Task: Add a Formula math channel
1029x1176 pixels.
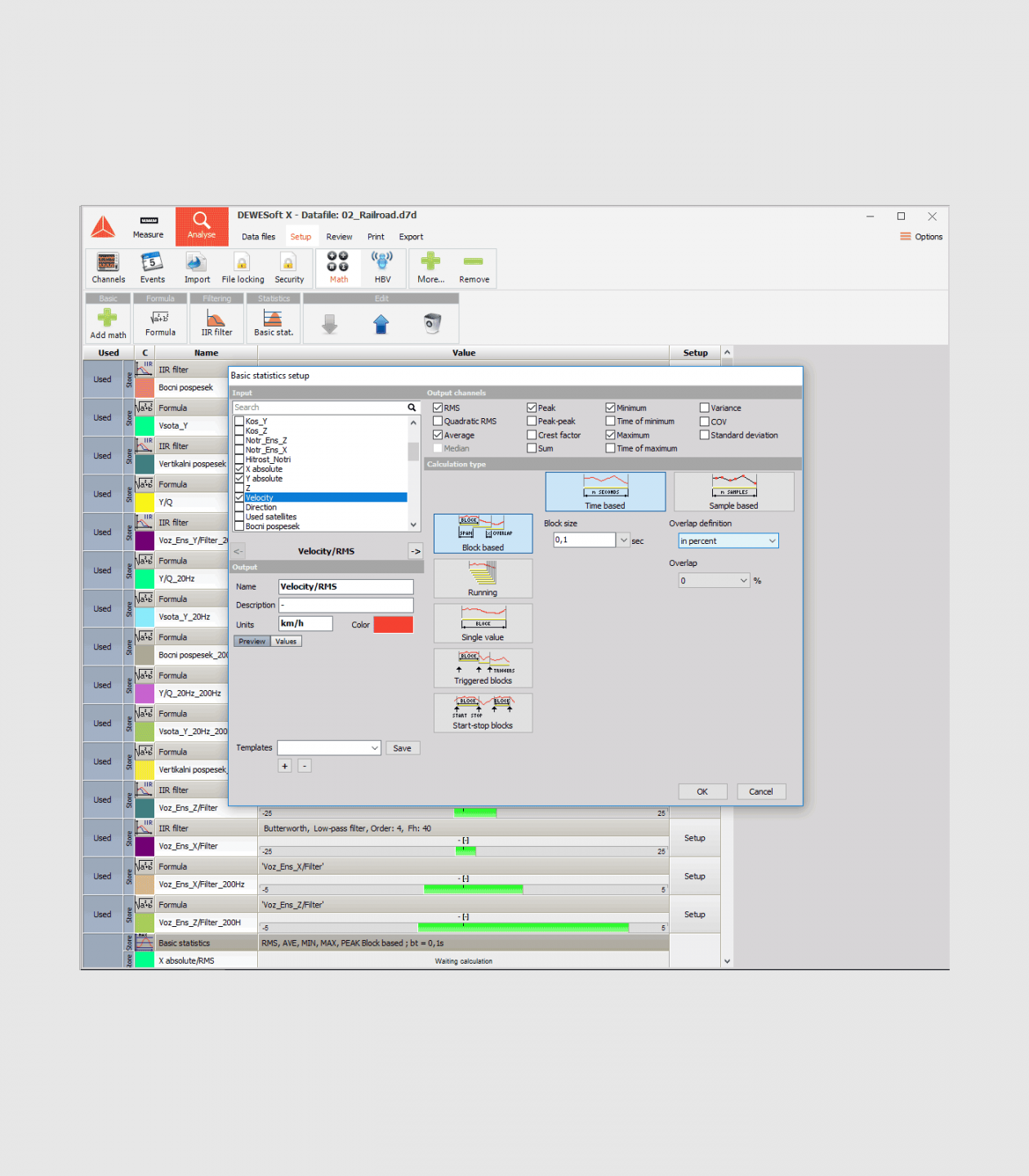Action: click(x=160, y=323)
